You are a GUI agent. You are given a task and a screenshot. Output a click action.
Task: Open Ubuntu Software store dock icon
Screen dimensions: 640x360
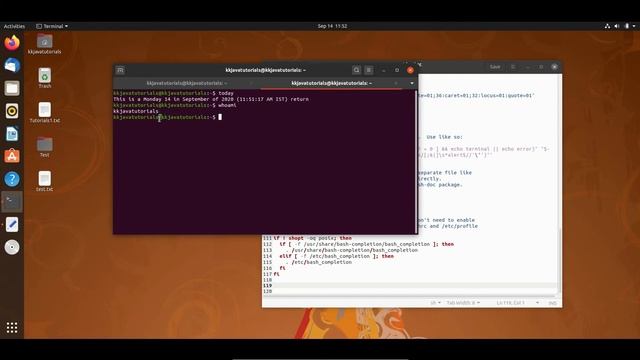click(x=12, y=156)
